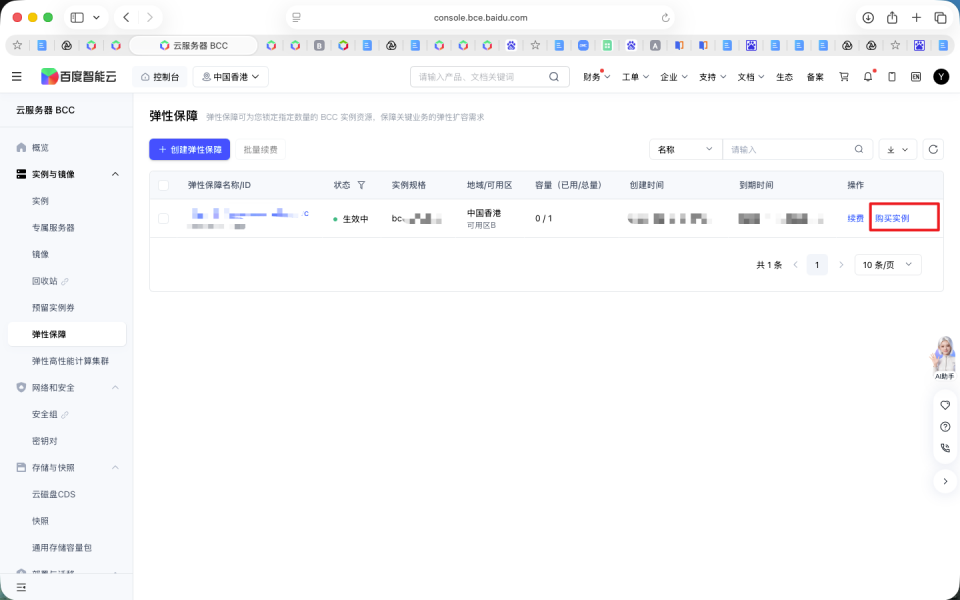Open the 企业 header menu
The width and height of the screenshot is (960, 600).
(x=673, y=77)
